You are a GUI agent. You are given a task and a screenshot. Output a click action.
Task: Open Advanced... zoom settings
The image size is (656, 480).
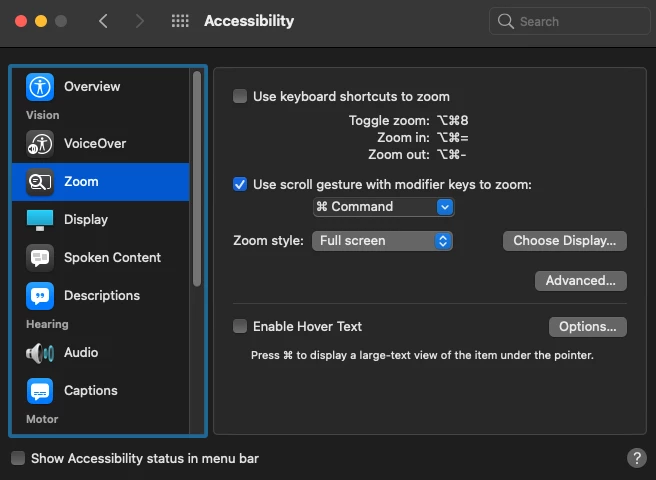[x=581, y=281]
